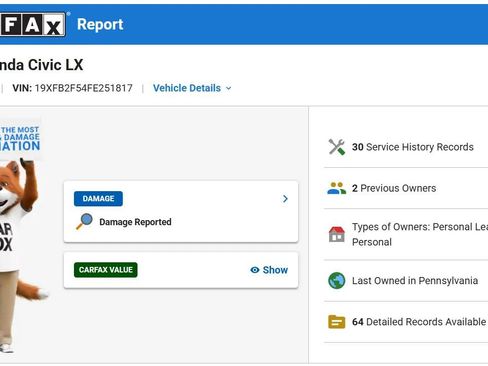Viewport: 488px width, 366px height.
Task: Click the CARFAX logo in header
Action: point(33,24)
